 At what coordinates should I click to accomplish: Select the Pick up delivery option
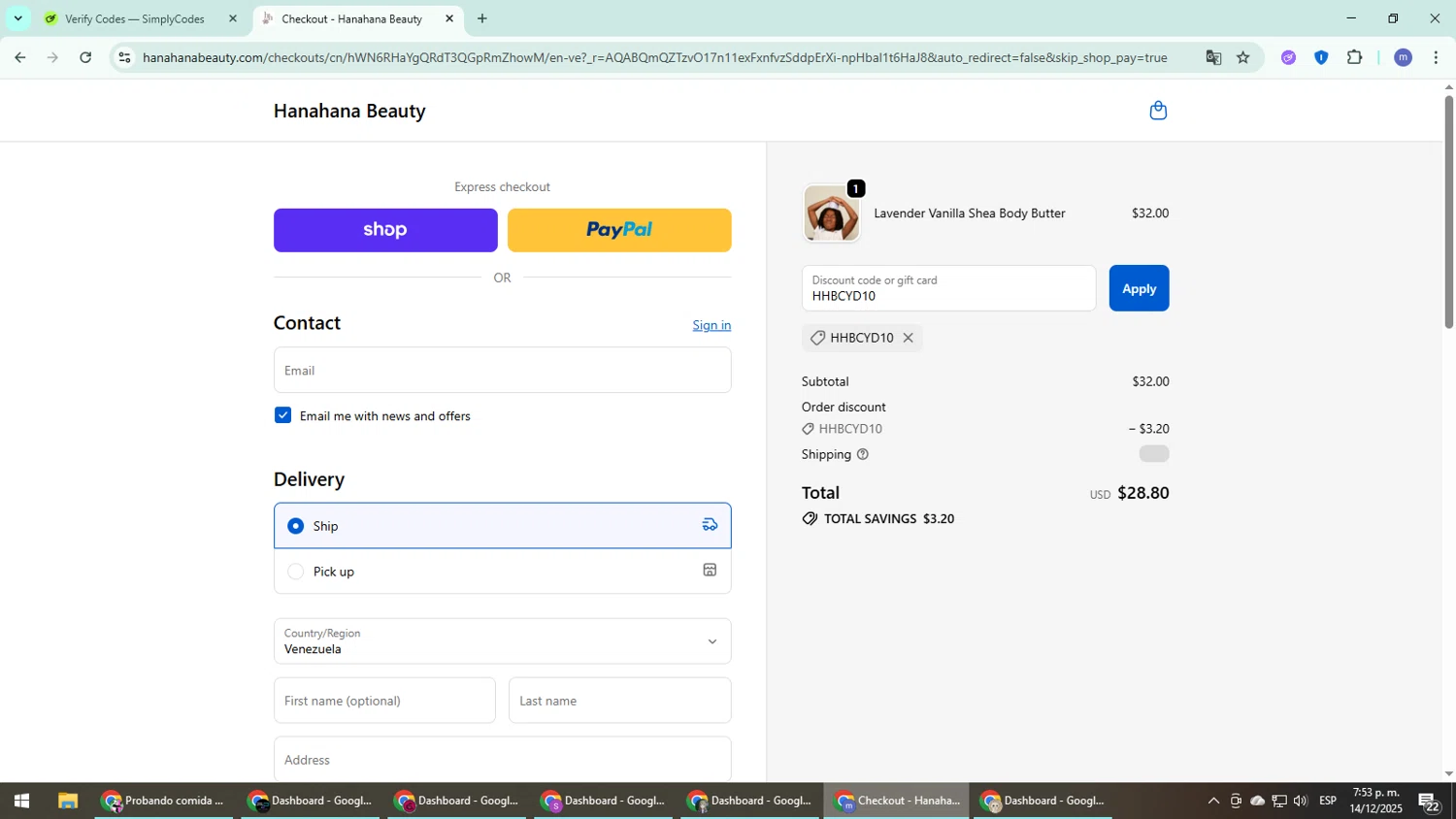tap(502, 572)
